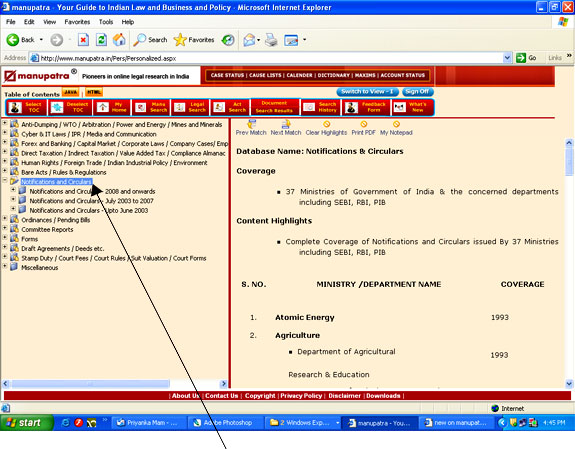Expand Bare Acts / Rules & Regulations node
The height and width of the screenshot is (449, 575).
click(5, 171)
